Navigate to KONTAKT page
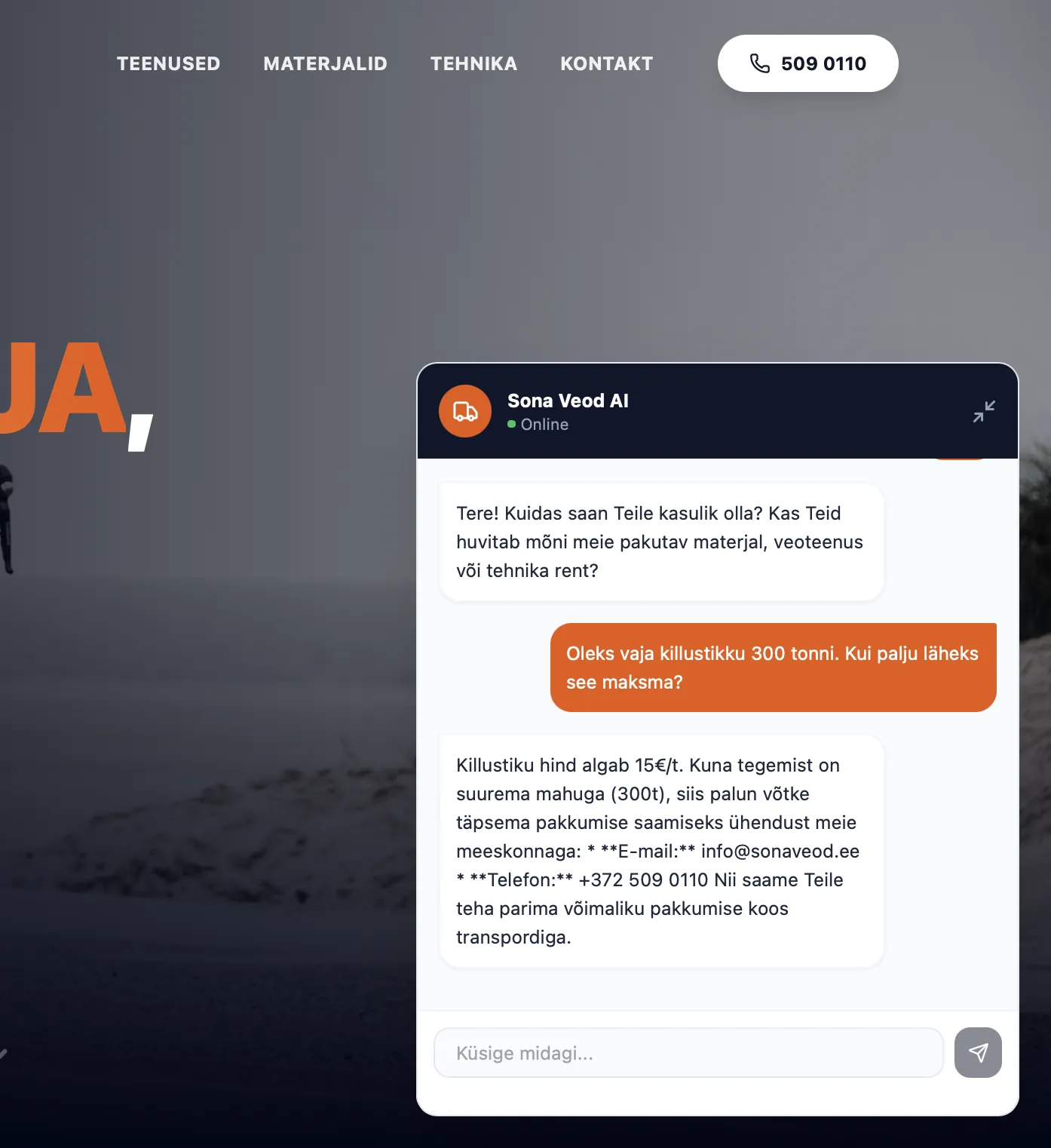1051x1148 pixels. pos(607,63)
